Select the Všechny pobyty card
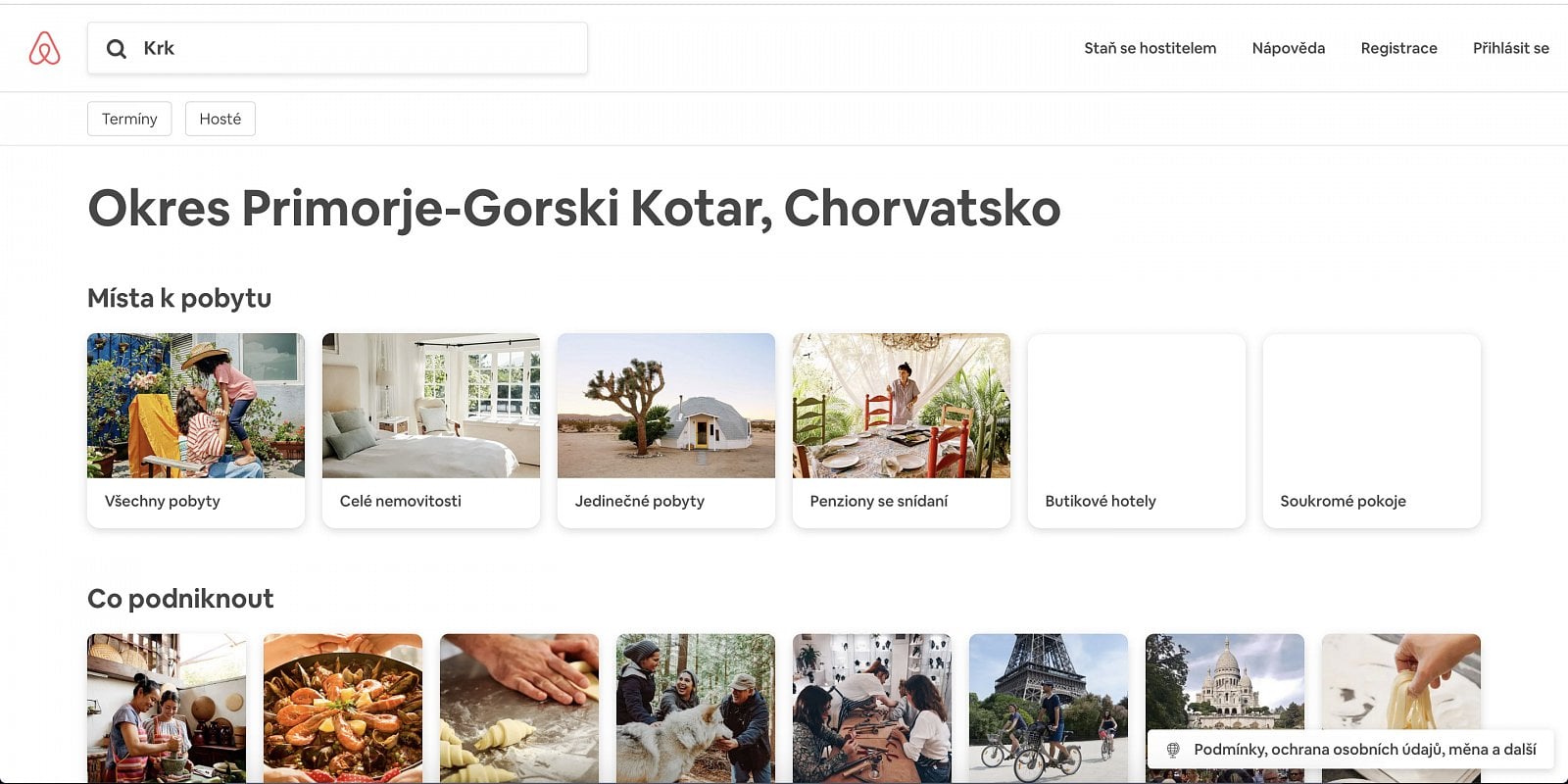Image resolution: width=1568 pixels, height=784 pixels. pyautogui.click(x=196, y=430)
